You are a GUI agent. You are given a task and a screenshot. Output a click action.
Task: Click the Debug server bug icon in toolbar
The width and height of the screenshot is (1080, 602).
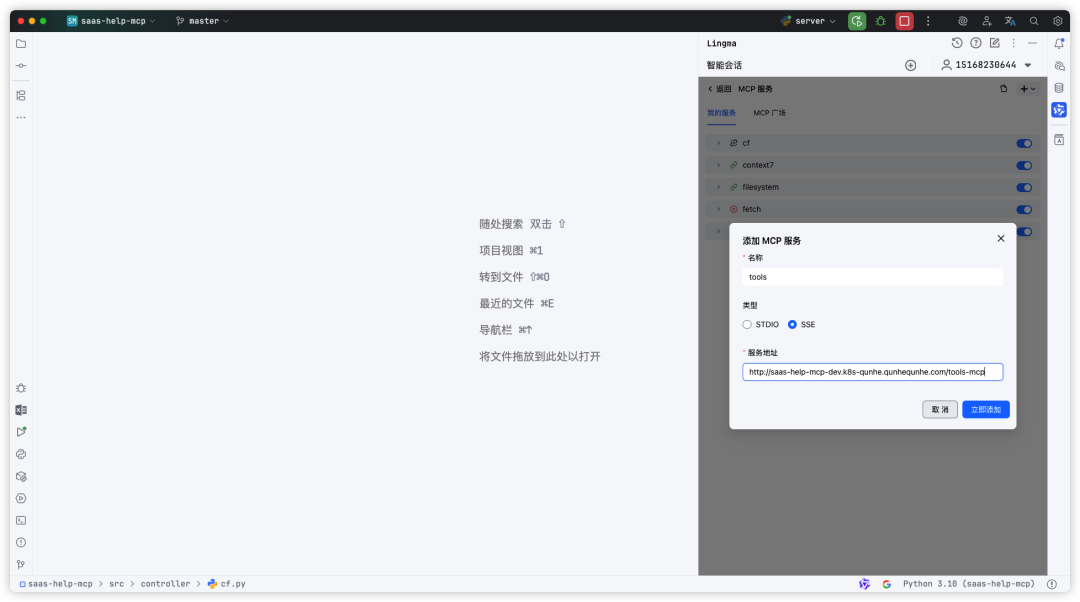pyautogui.click(x=880, y=21)
